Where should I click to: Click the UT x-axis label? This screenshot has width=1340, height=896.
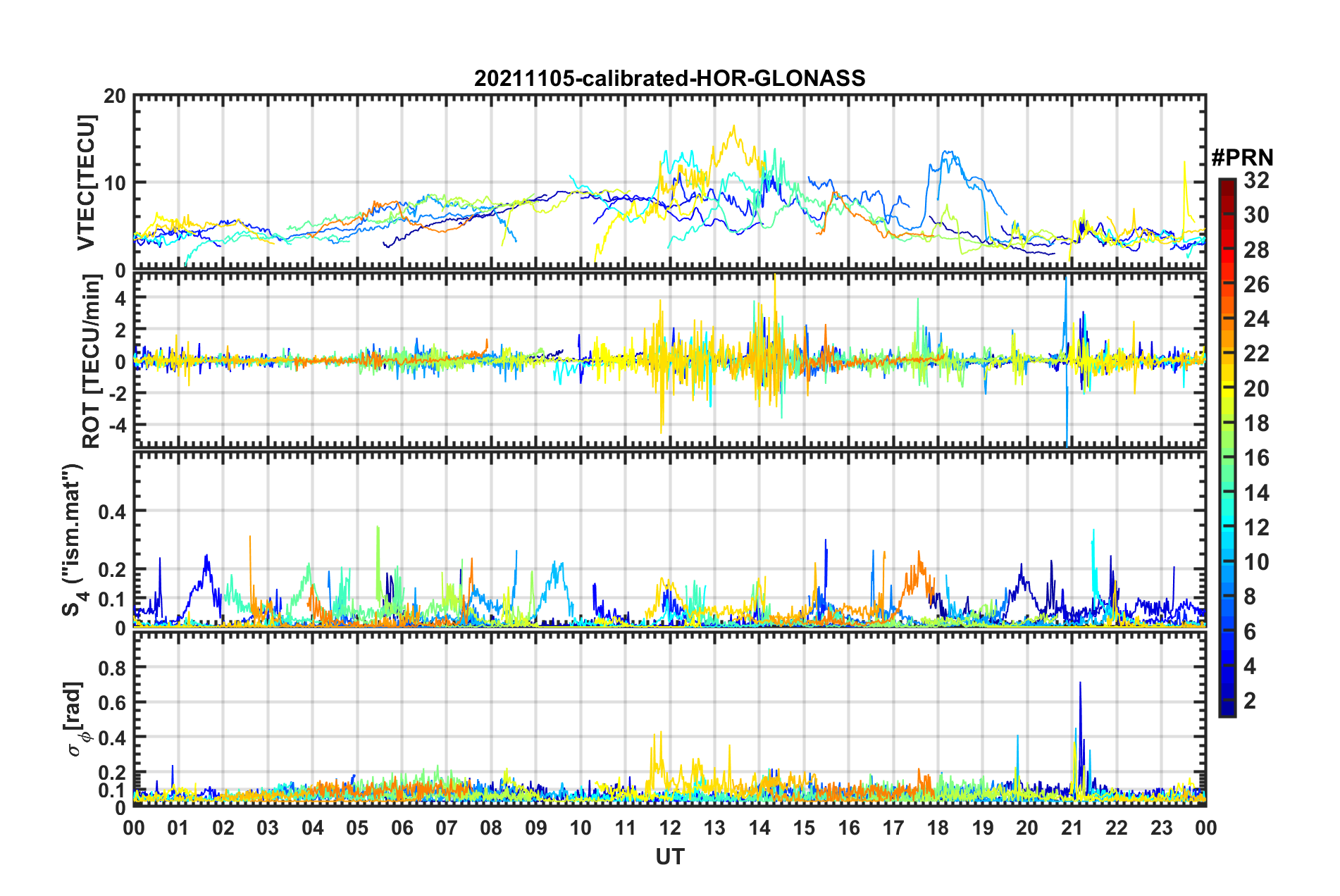point(669,857)
